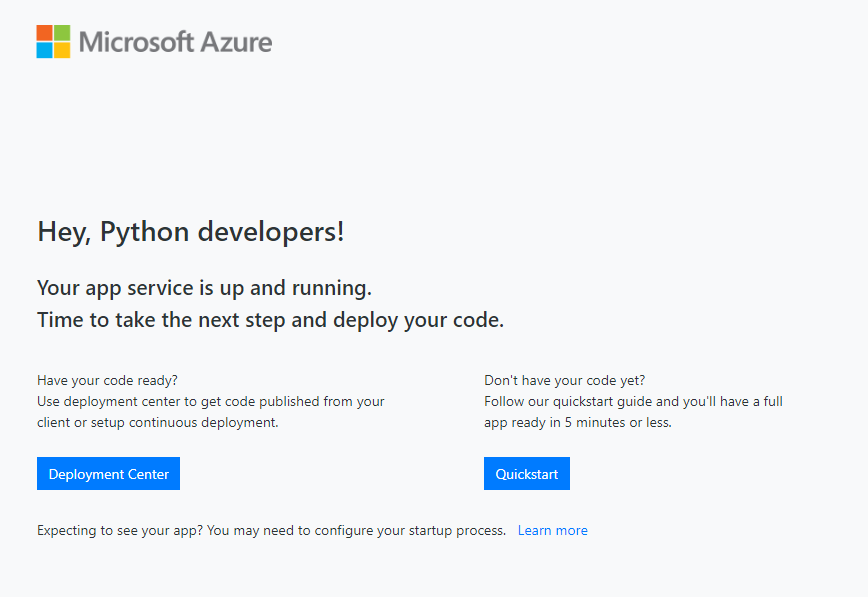Click the "Have your code ready?" text

107,380
